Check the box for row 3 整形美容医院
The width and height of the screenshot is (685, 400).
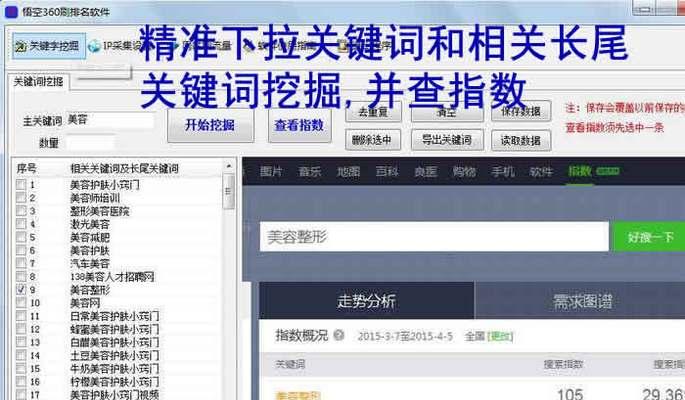point(21,211)
